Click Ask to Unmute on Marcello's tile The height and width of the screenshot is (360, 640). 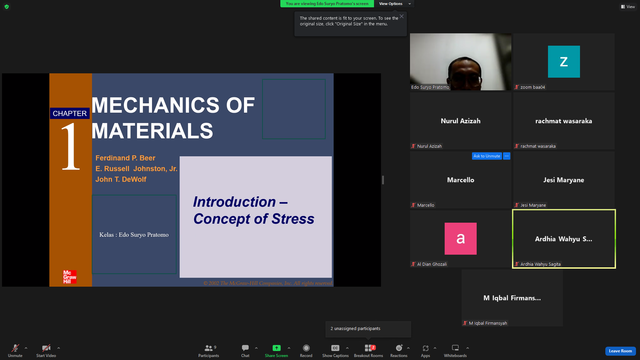[487, 156]
